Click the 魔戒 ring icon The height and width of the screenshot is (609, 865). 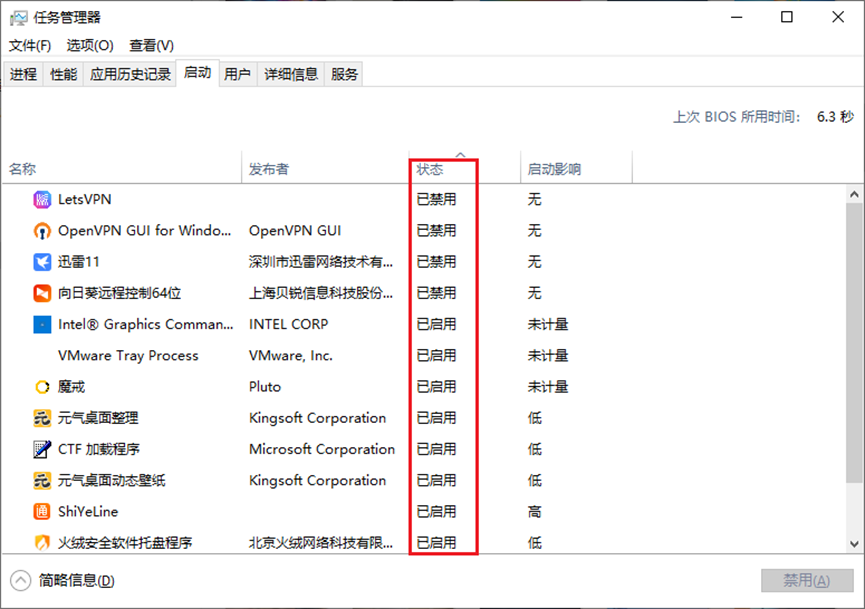pyautogui.click(x=42, y=387)
